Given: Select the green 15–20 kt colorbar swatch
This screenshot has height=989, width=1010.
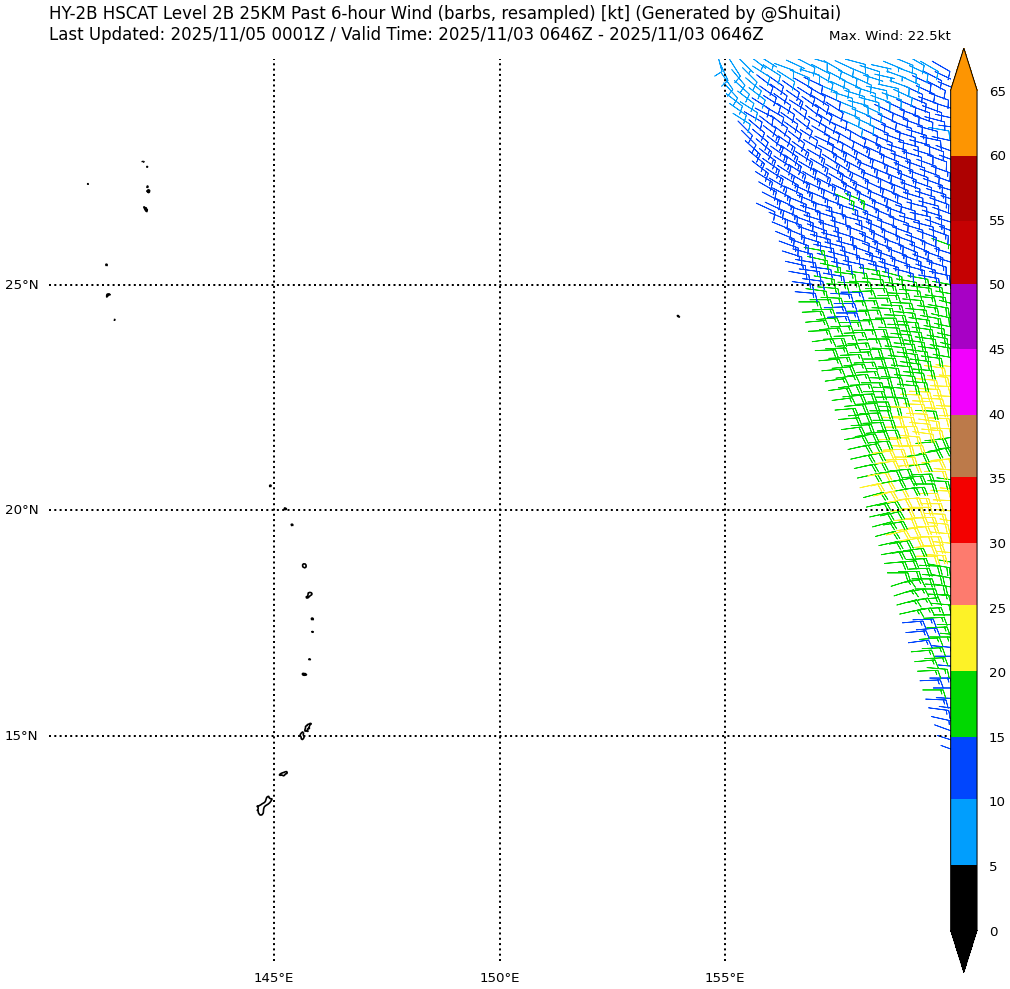Looking at the screenshot, I should [x=963, y=704].
